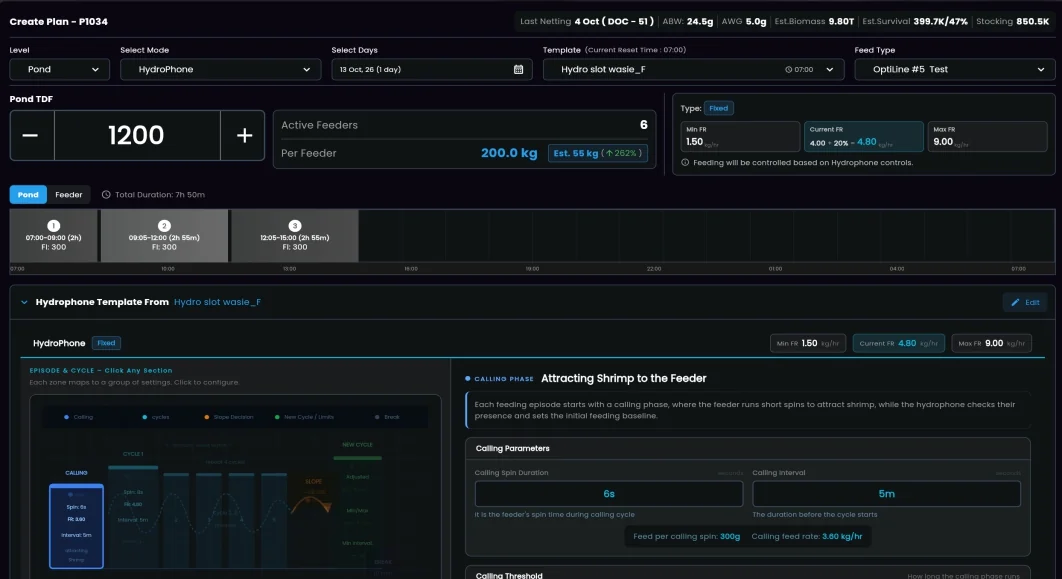Open the Template Hydro slot wasie_F dropdown
Image resolution: width=1062 pixels, height=579 pixels.
[693, 69]
